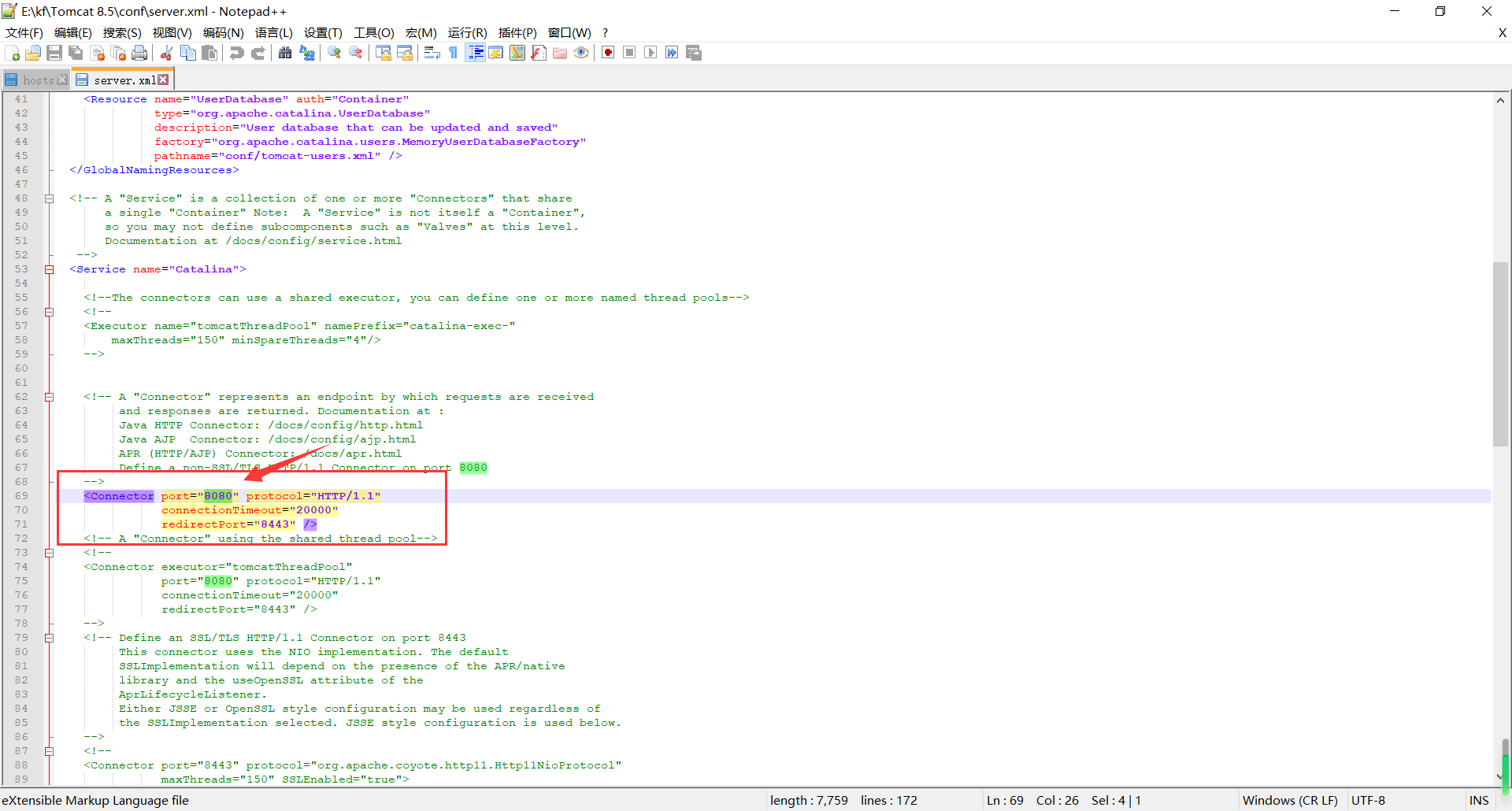Viewport: 1512px width, 811px height.
Task: Open the 运行(R) menu
Action: pyautogui.click(x=468, y=32)
